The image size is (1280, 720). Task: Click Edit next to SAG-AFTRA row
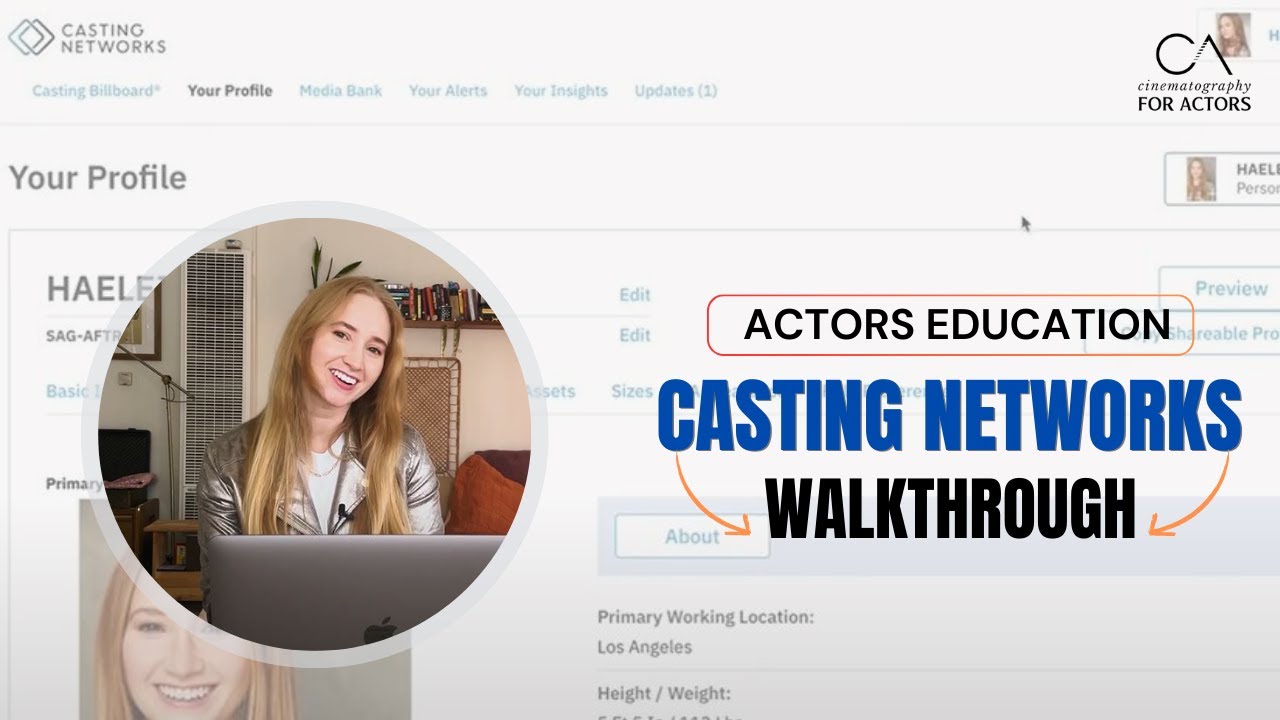pos(635,335)
